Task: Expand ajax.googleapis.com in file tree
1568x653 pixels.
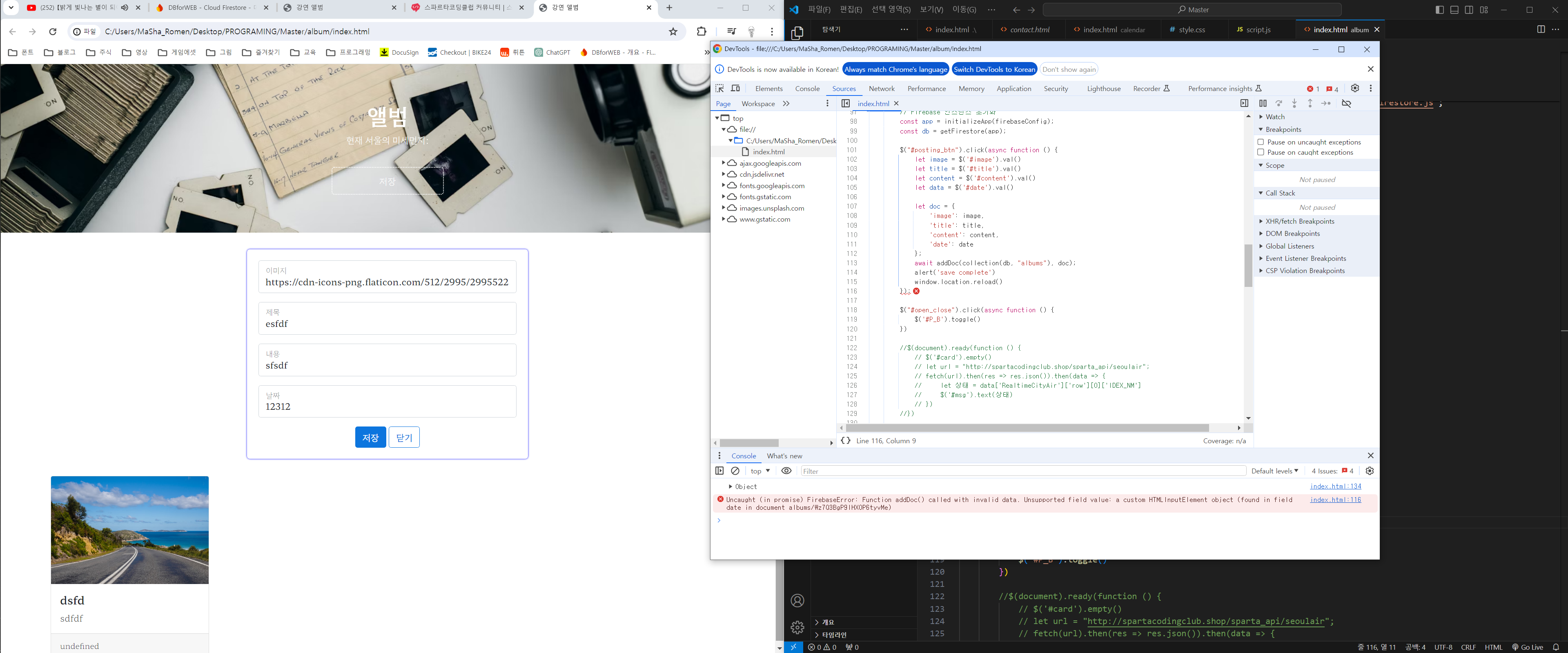Action: pyautogui.click(x=724, y=163)
